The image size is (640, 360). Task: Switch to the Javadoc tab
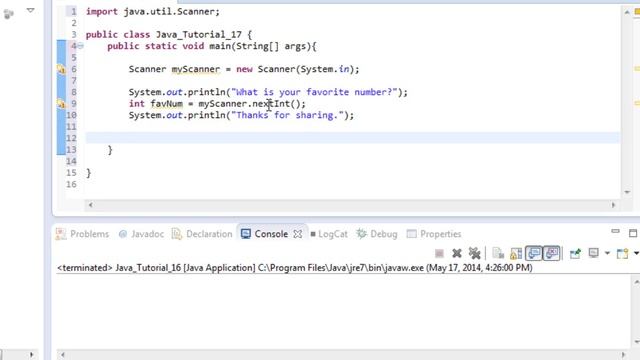tap(141, 234)
